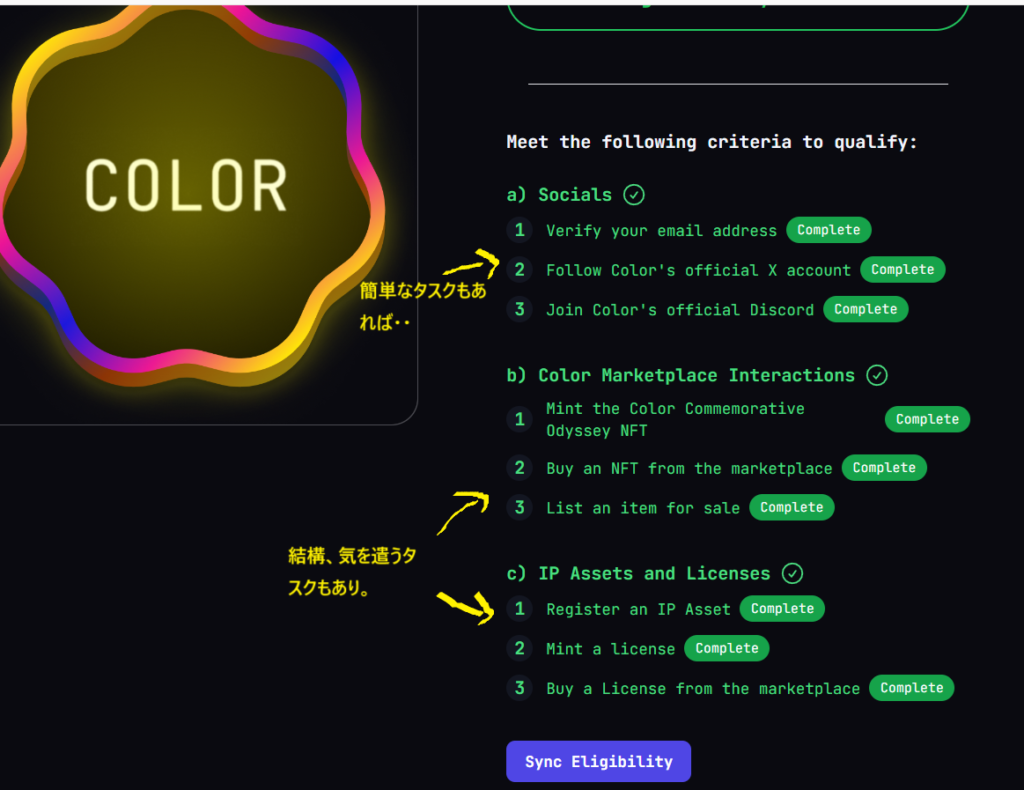Click the checkmark icon beside Socials
Image resolution: width=1024 pixels, height=790 pixels.
pos(633,195)
